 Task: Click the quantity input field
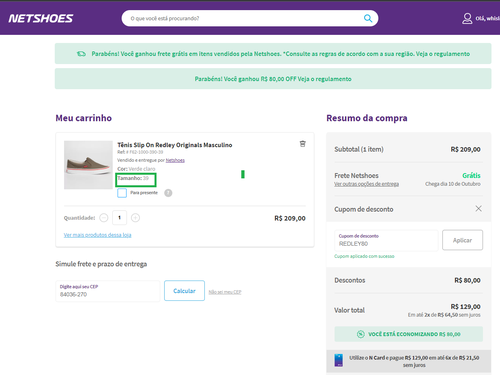pos(119,218)
